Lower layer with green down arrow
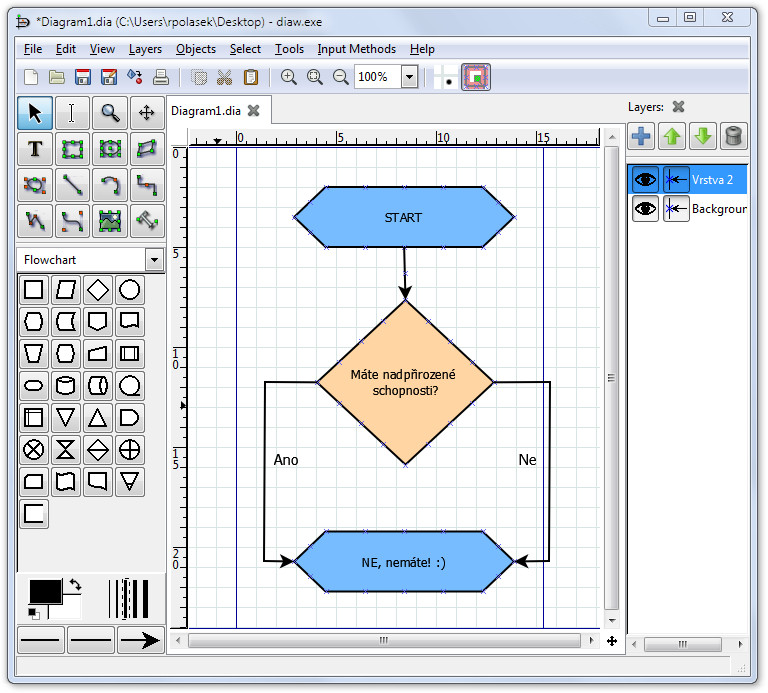The height and width of the screenshot is (693, 768). tap(703, 136)
